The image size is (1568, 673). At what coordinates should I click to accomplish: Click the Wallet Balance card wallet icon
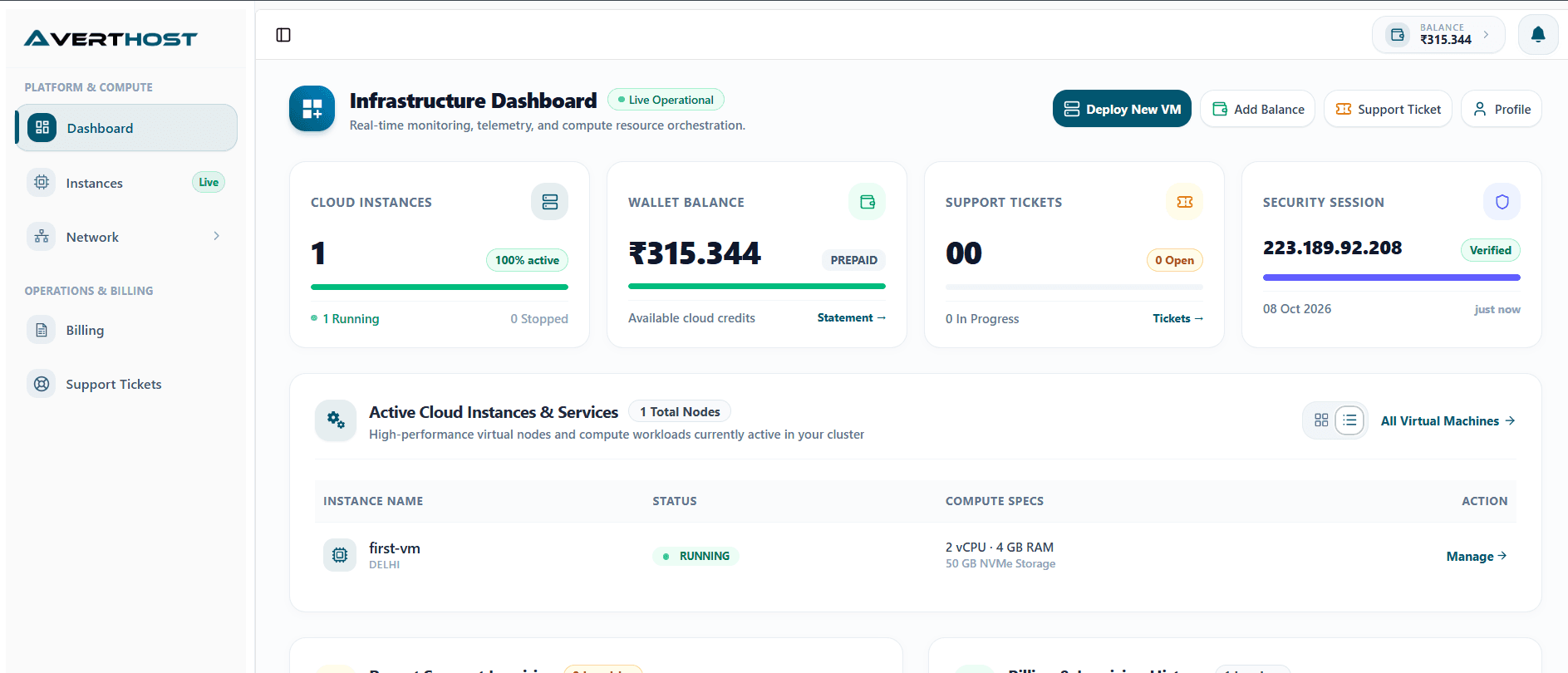tap(867, 202)
